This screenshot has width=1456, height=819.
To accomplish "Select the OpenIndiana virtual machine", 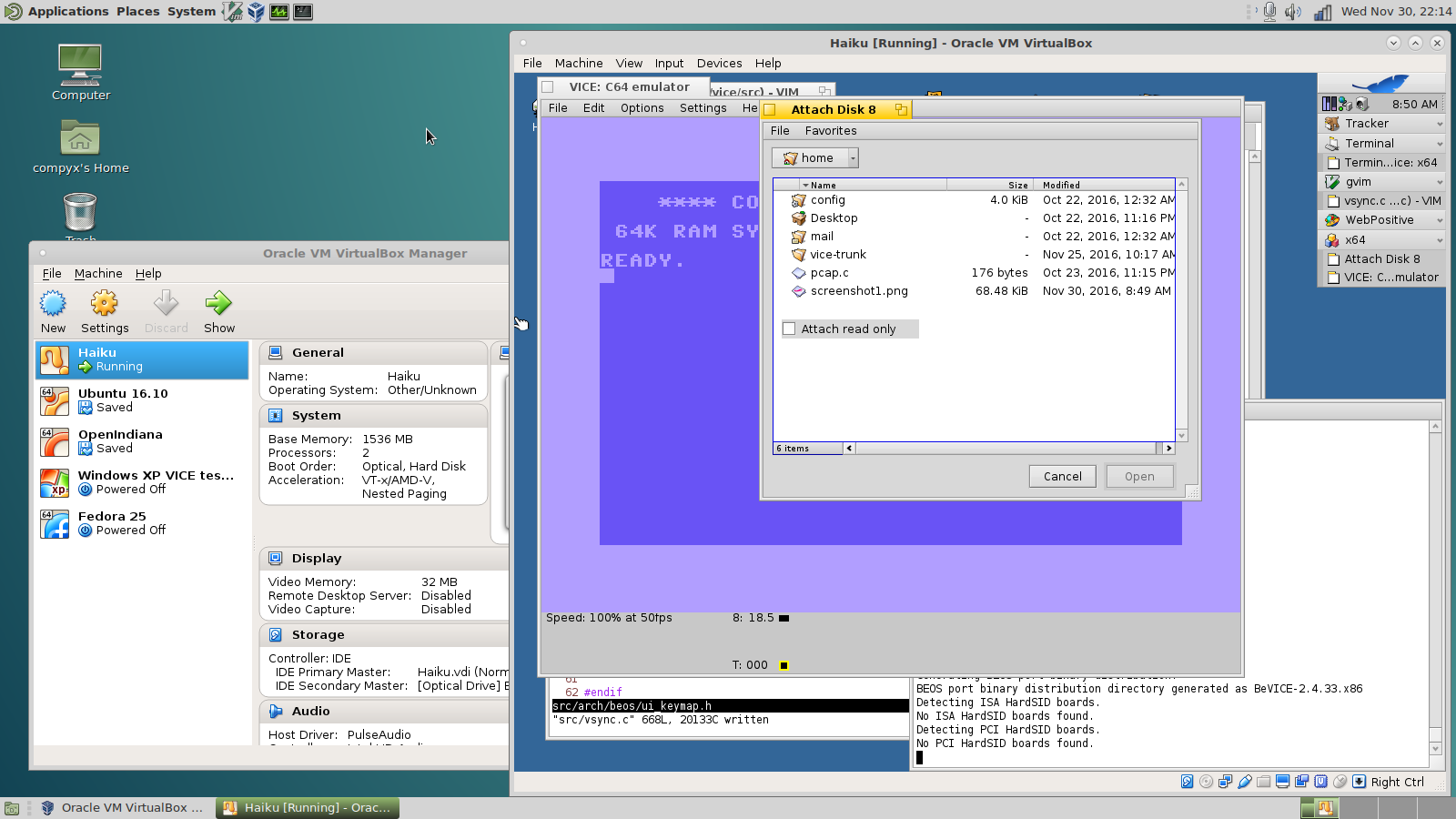I will pyautogui.click(x=142, y=441).
